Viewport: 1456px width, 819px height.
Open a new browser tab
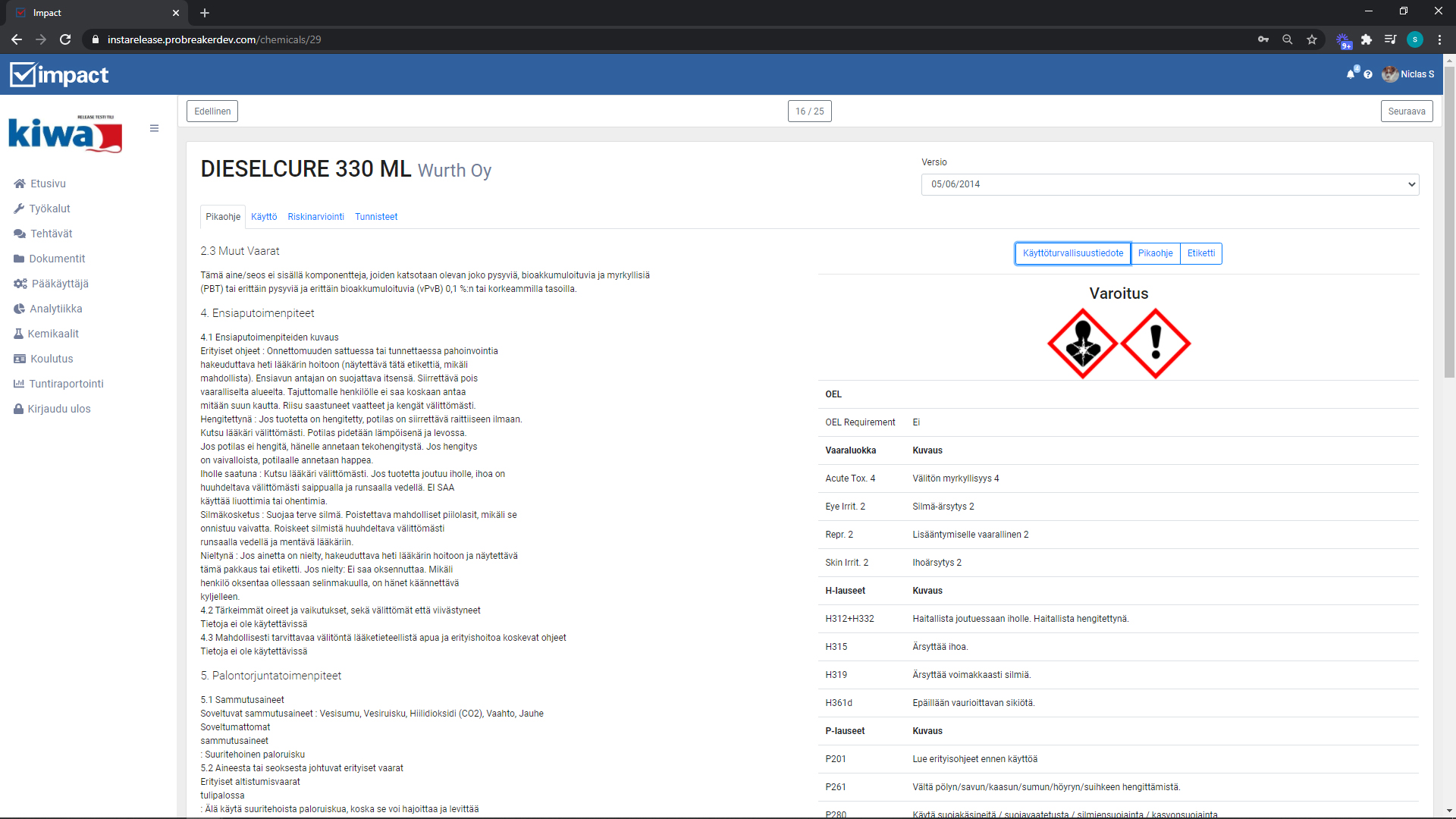click(205, 13)
